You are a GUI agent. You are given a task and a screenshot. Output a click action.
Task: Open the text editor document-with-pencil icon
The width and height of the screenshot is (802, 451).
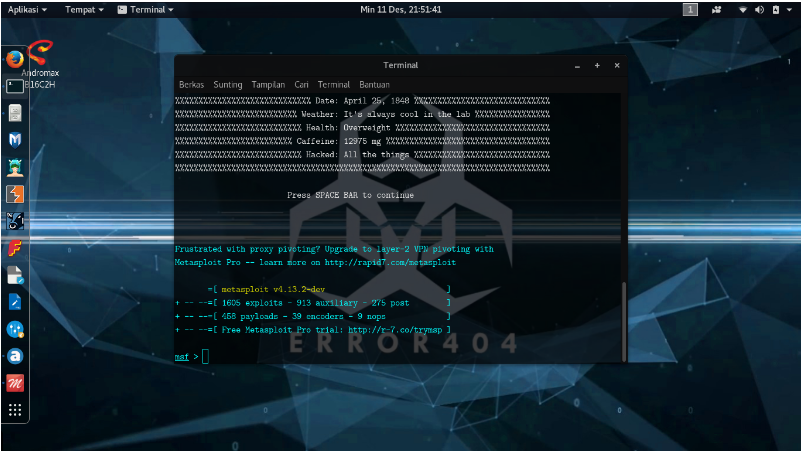click(x=15, y=275)
